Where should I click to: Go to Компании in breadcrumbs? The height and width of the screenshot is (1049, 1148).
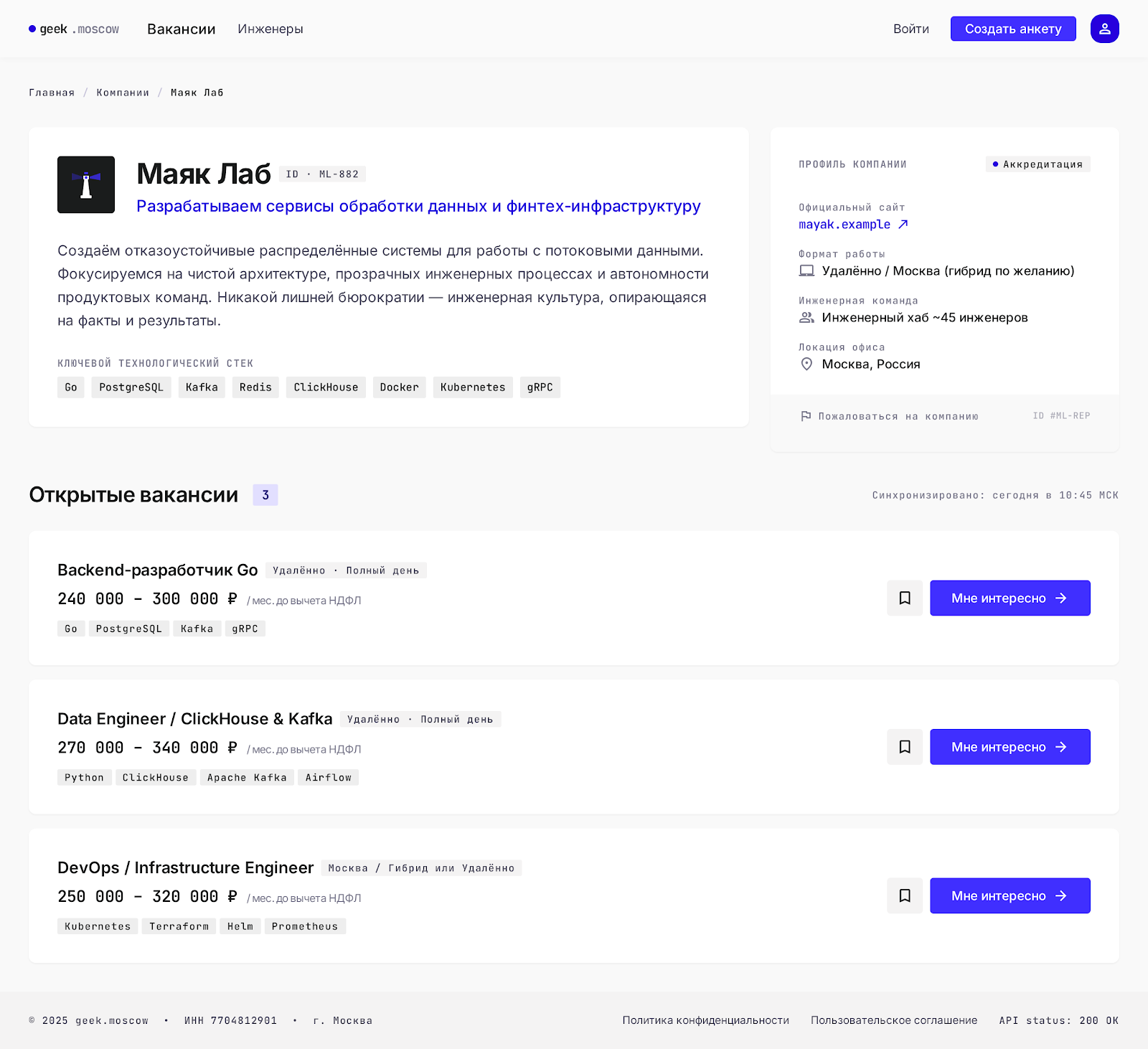[x=123, y=93]
